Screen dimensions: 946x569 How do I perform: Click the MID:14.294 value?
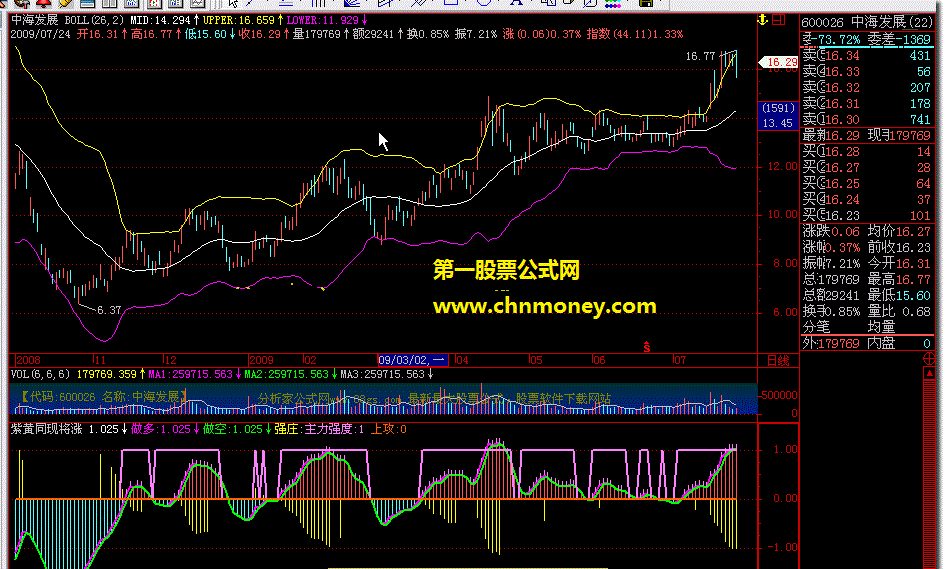point(162,20)
